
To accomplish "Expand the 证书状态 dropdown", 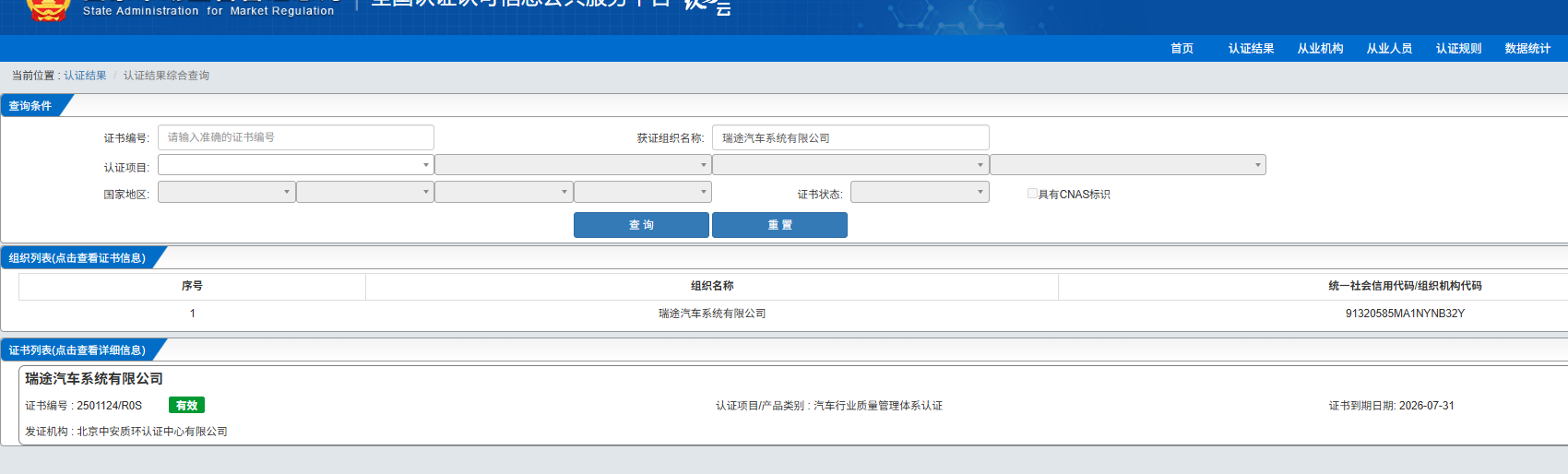I will click(920, 192).
